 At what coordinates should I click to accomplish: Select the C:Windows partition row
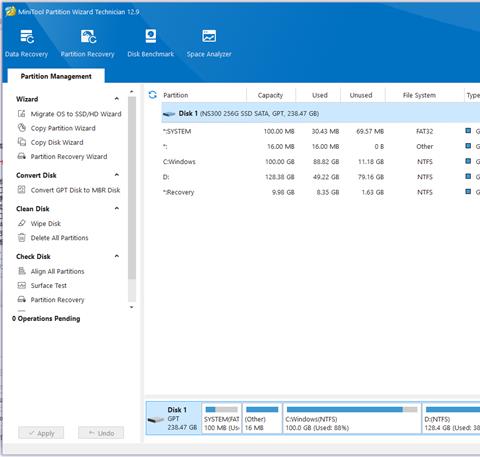(x=321, y=162)
